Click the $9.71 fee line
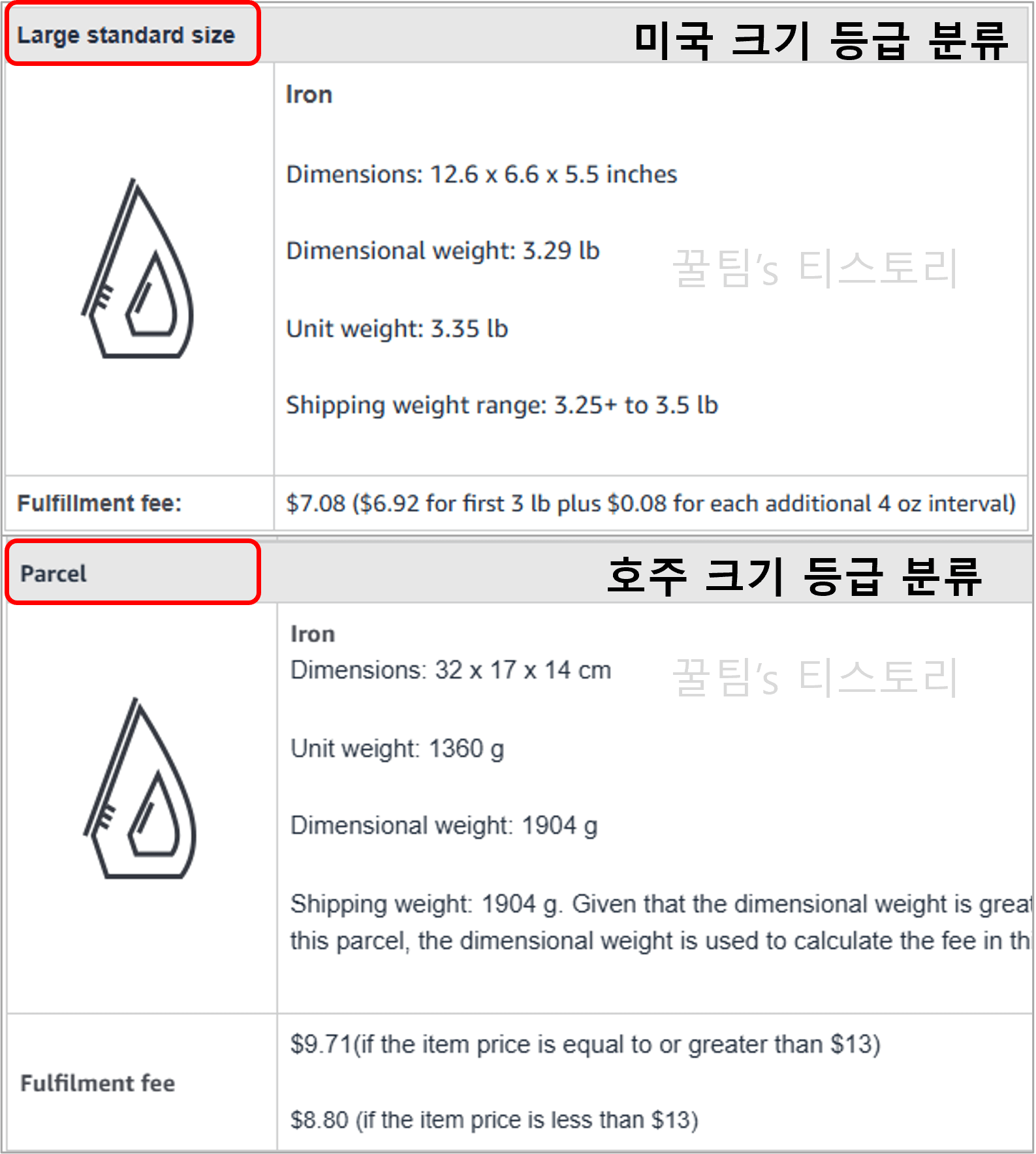1036x1154 pixels. click(x=586, y=1044)
